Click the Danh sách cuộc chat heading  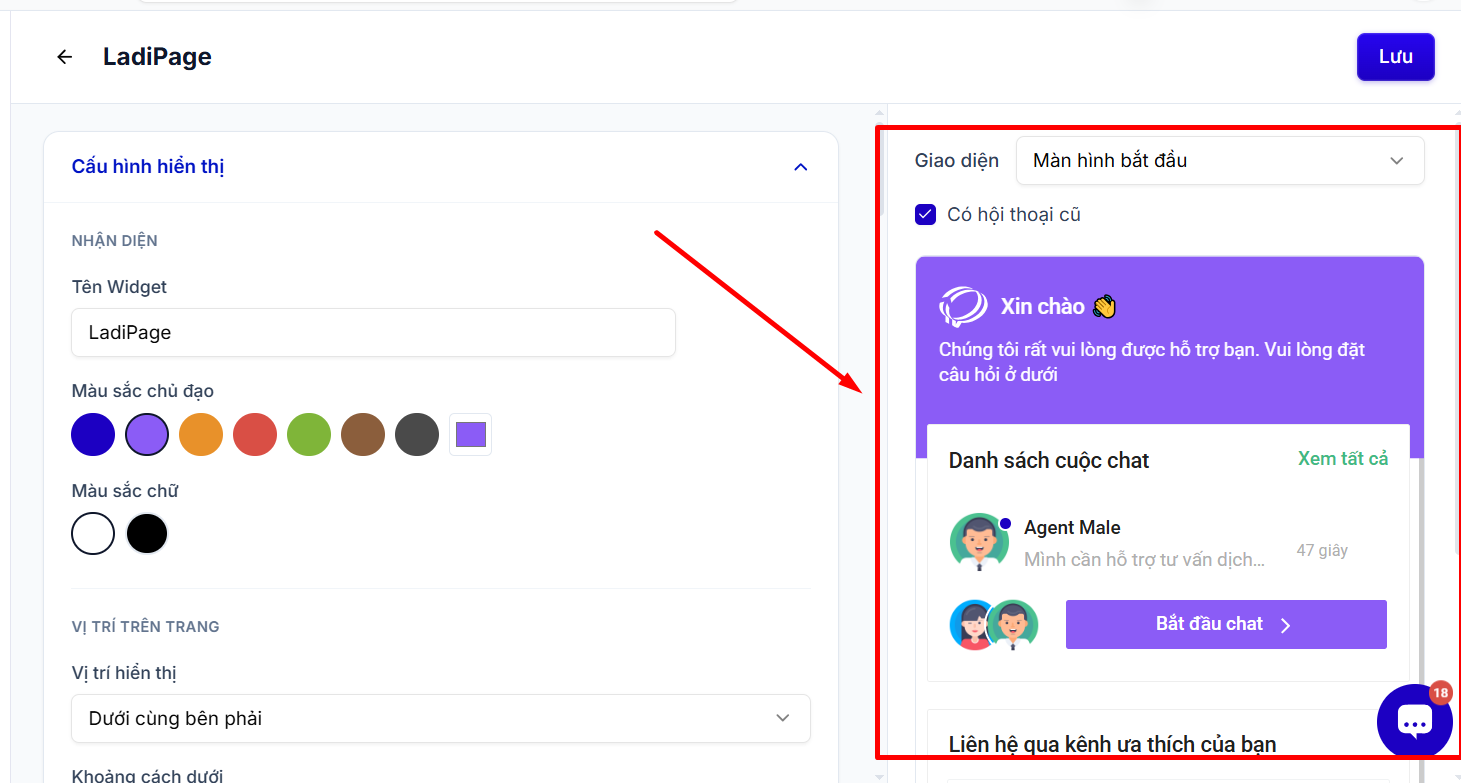click(1049, 461)
